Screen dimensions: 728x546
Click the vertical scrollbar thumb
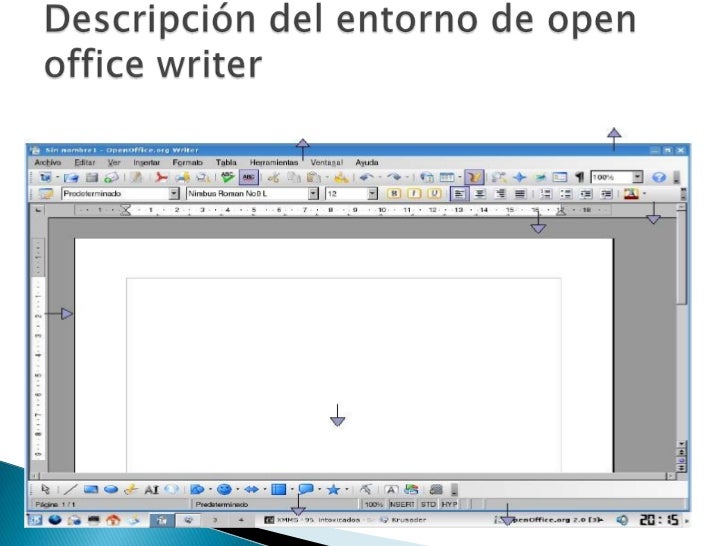pos(681,258)
